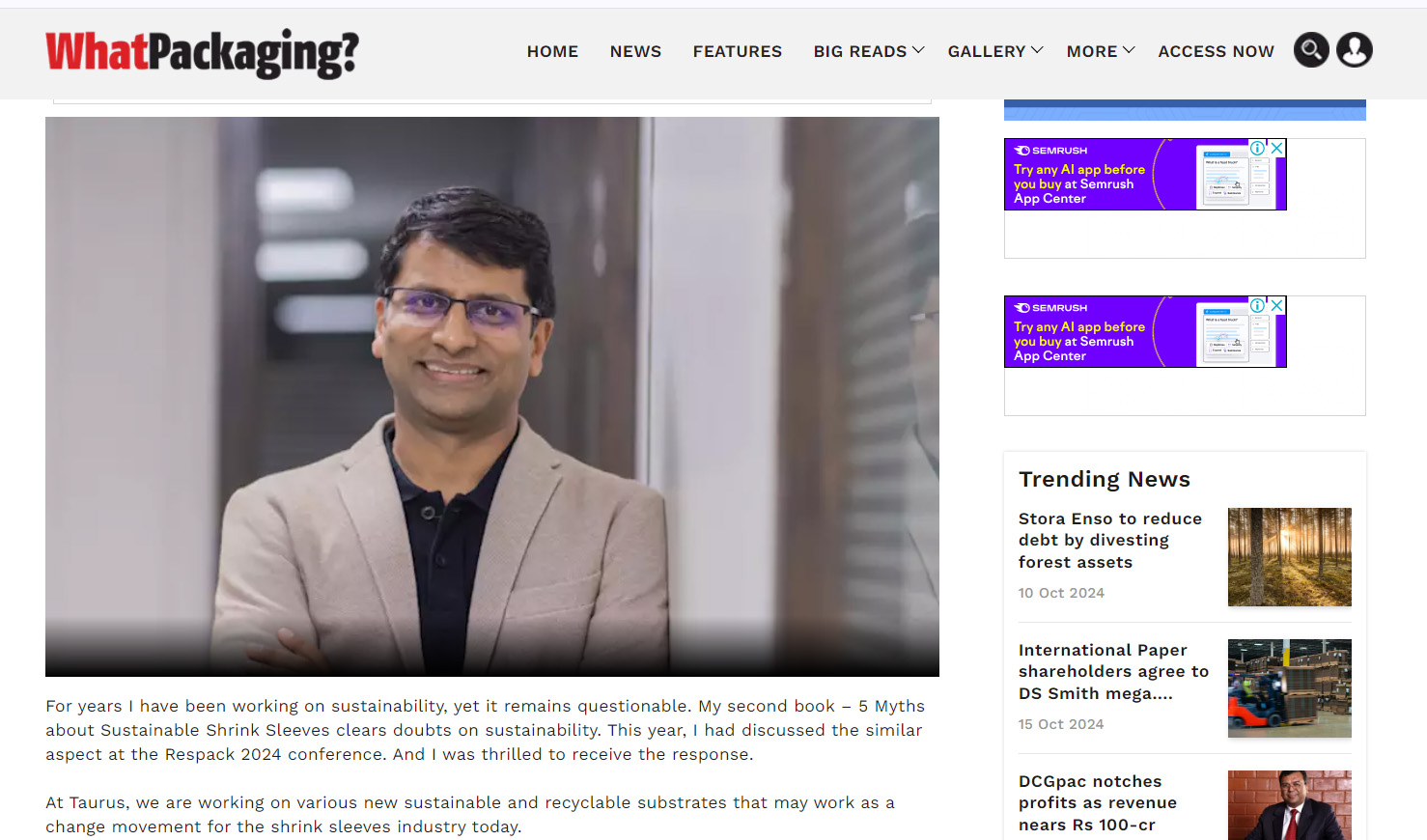Open the user account profile icon
This screenshot has width=1427, height=840.
point(1355,49)
